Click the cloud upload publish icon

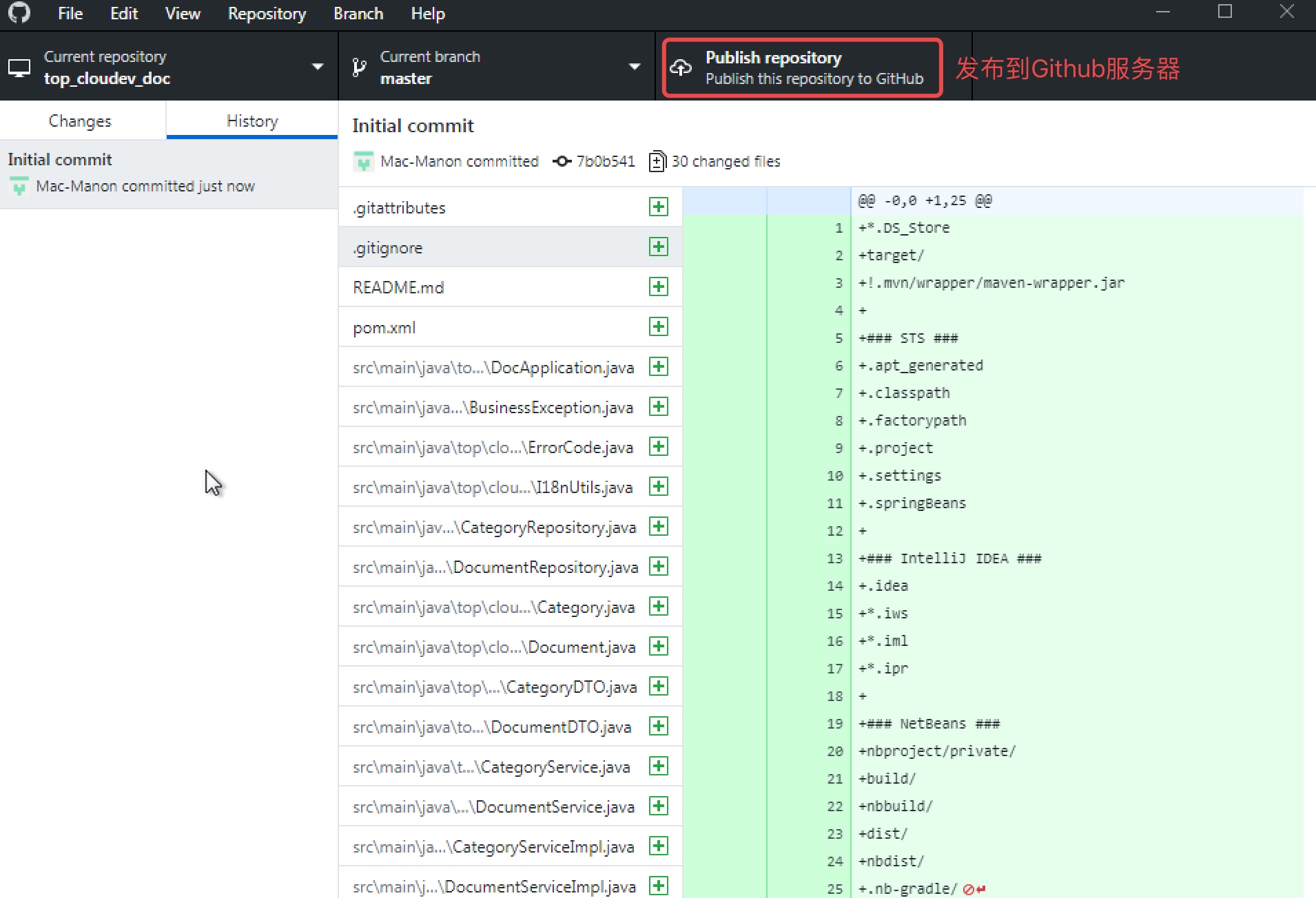tap(681, 67)
